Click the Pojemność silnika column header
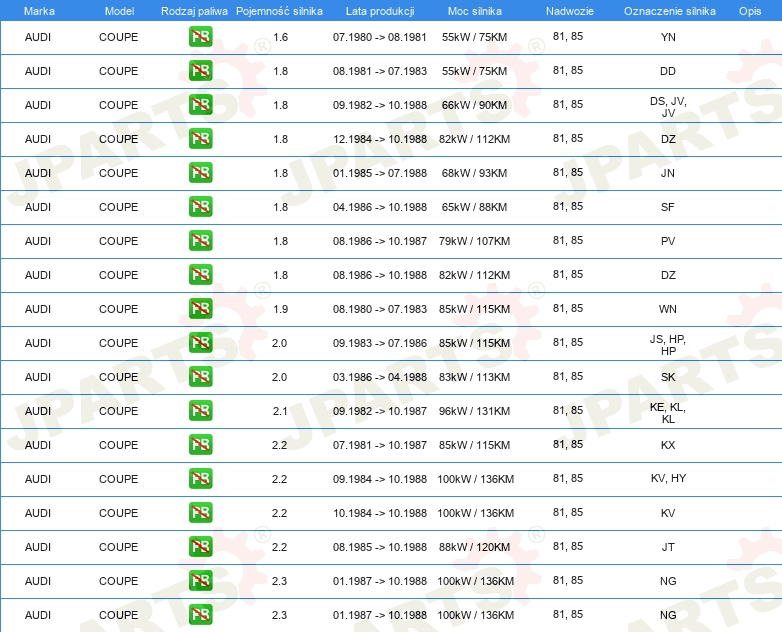Screen dimensions: 782x632 pyautogui.click(x=279, y=11)
